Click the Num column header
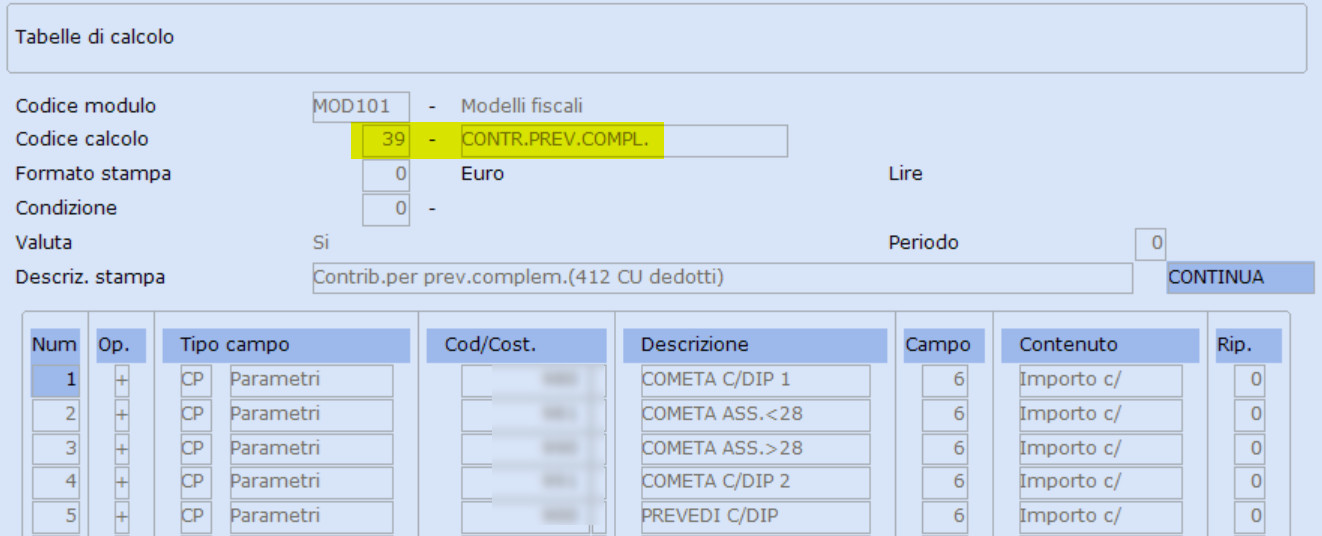The width and height of the screenshot is (1322, 536). (54, 345)
